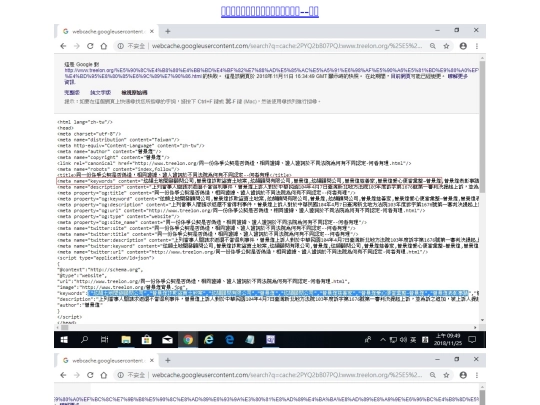540x405 pixels.
Task: Click the "@context":"http://schema.org" line
Action: click(x=100, y=270)
